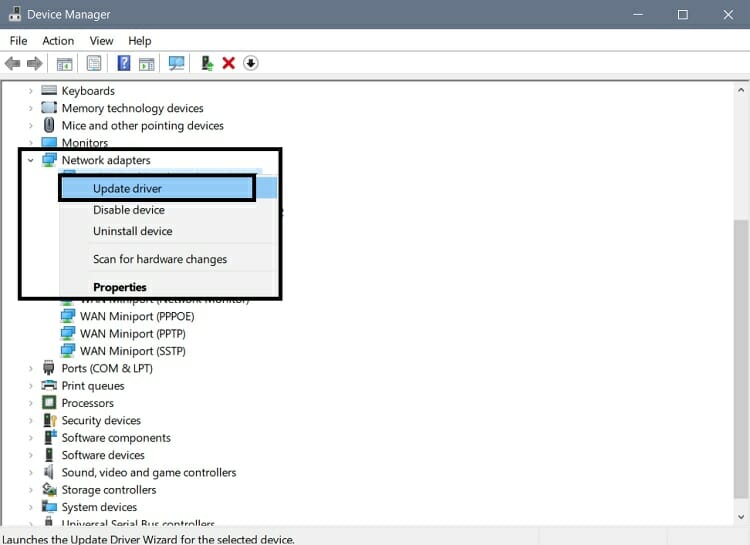The width and height of the screenshot is (750, 545).
Task: Click the Help toolbar icon with question mark
Action: coord(124,64)
